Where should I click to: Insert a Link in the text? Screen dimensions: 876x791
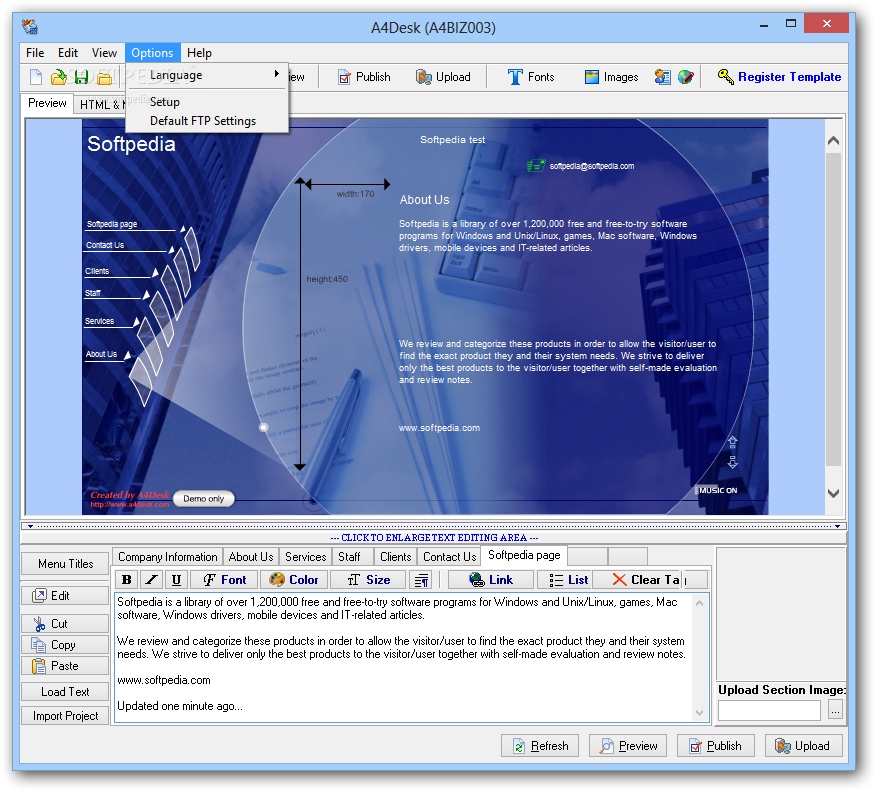click(491, 580)
